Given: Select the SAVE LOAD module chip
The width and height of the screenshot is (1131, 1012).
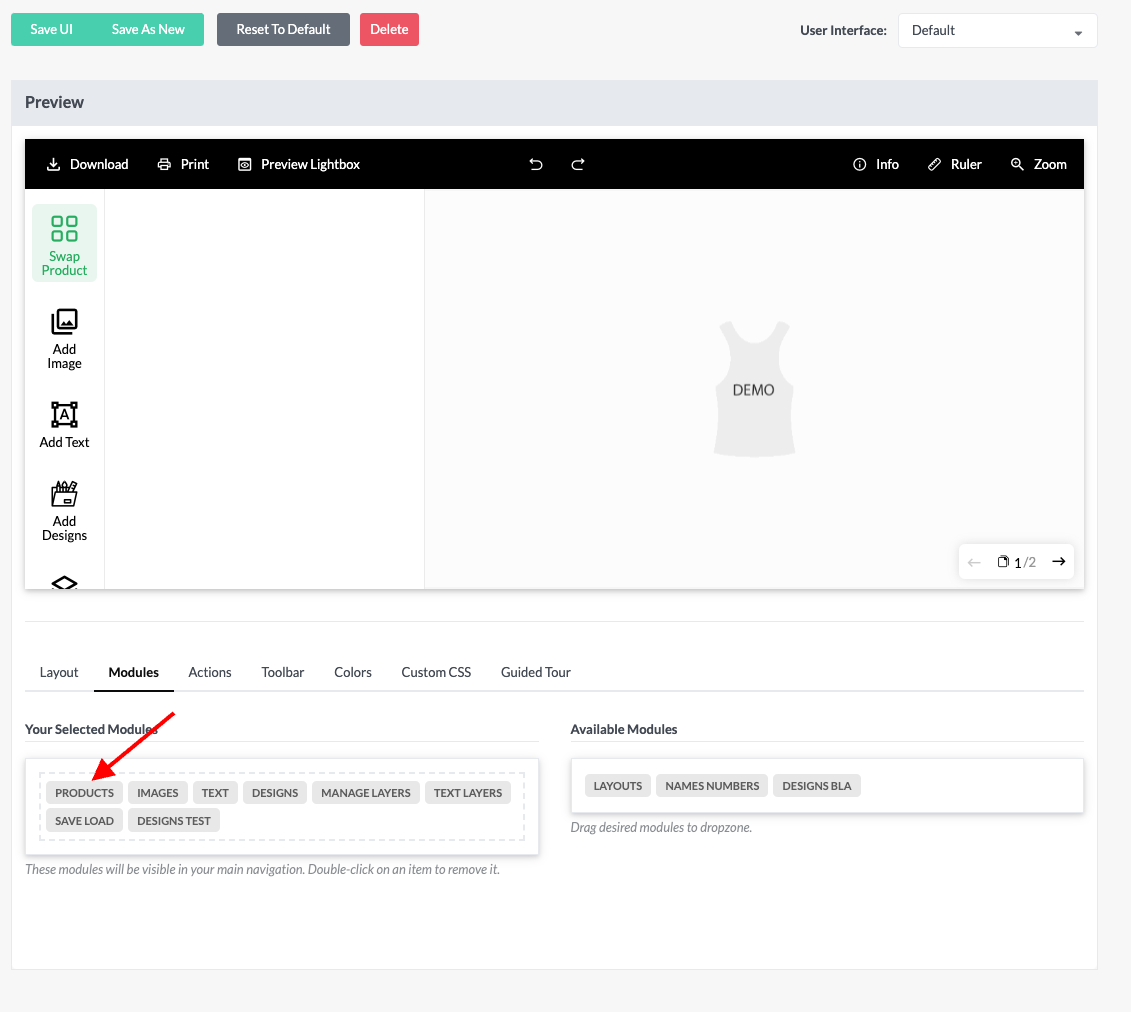Looking at the screenshot, I should click(84, 821).
